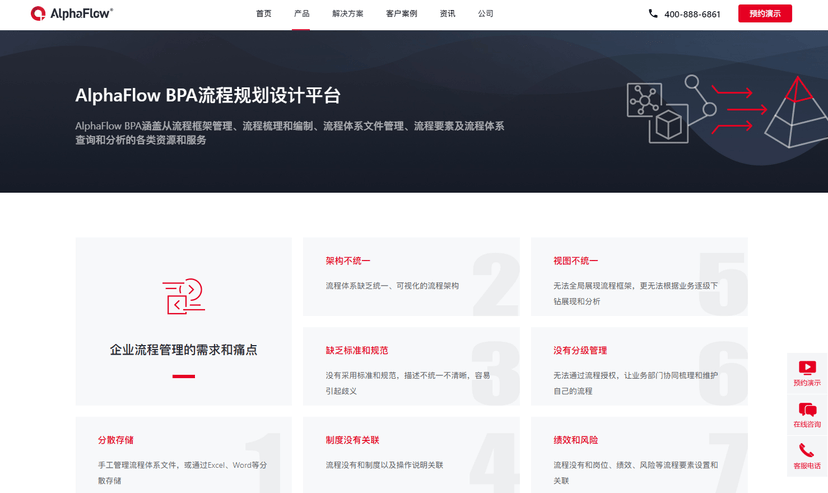Image resolution: width=828 pixels, height=493 pixels.
Task: Click the description starting 手工管理流程体系文件
Action: pos(182,473)
